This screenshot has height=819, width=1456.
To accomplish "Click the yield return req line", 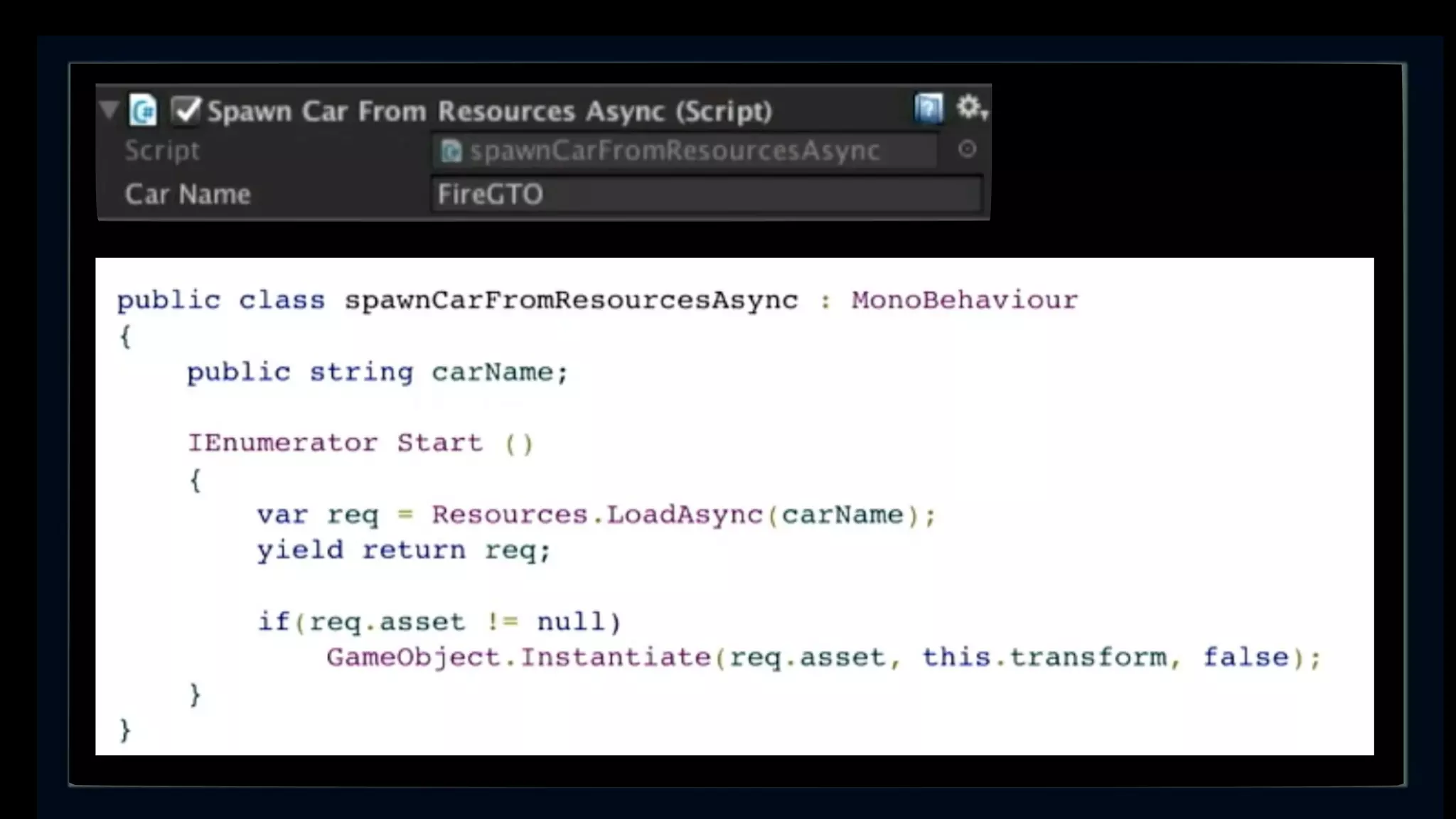I will pos(403,550).
